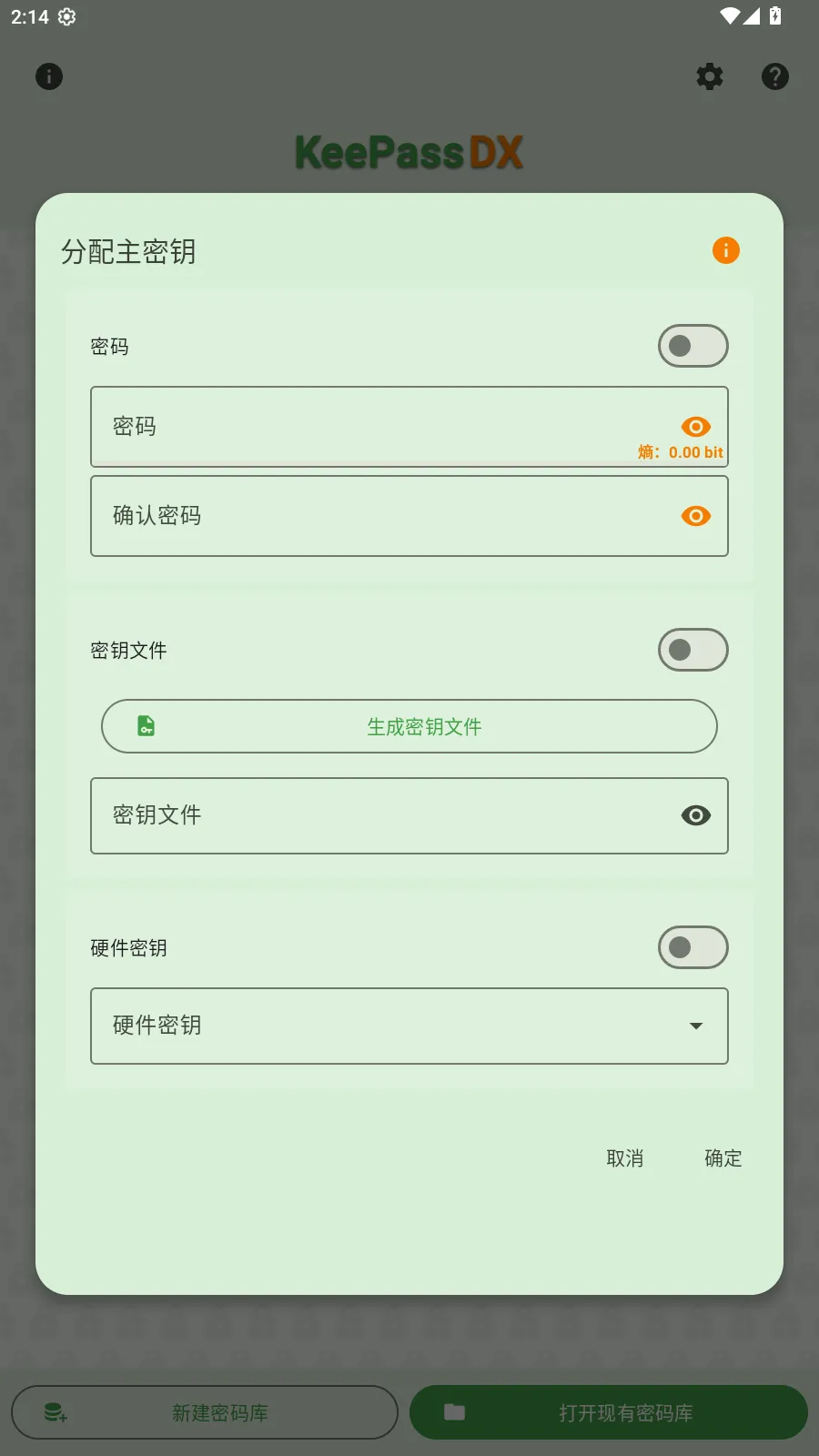
Task: Tap the help question mark icon
Action: tap(774, 76)
